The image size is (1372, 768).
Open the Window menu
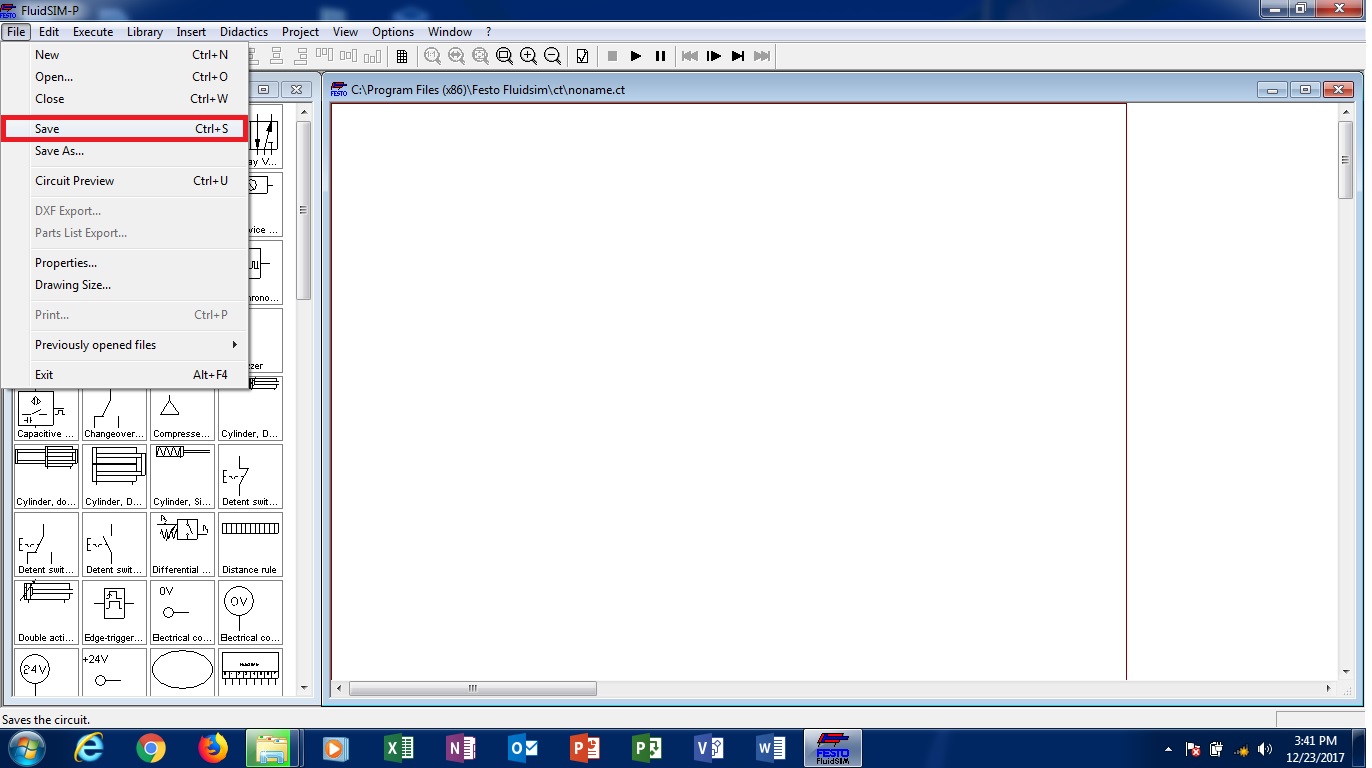tap(450, 32)
